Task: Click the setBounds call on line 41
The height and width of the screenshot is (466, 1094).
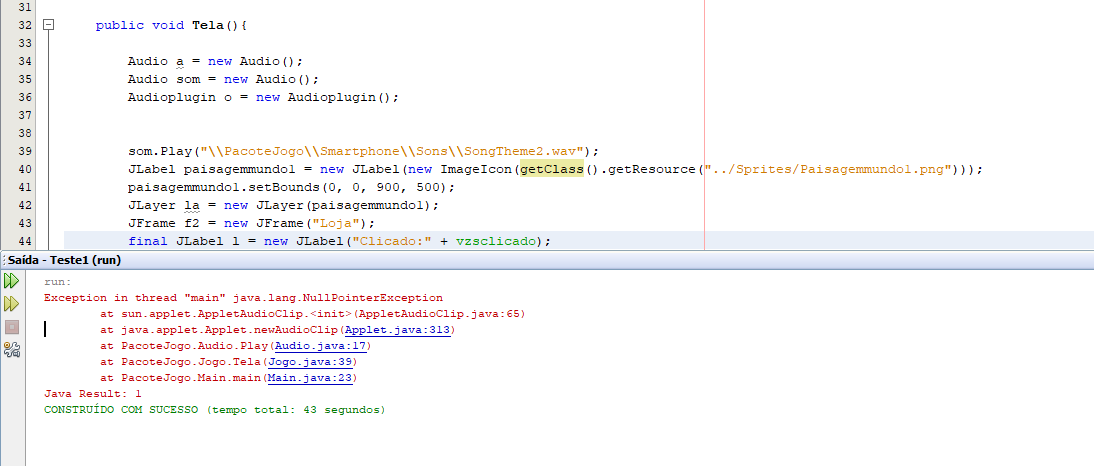Action: coord(291,188)
